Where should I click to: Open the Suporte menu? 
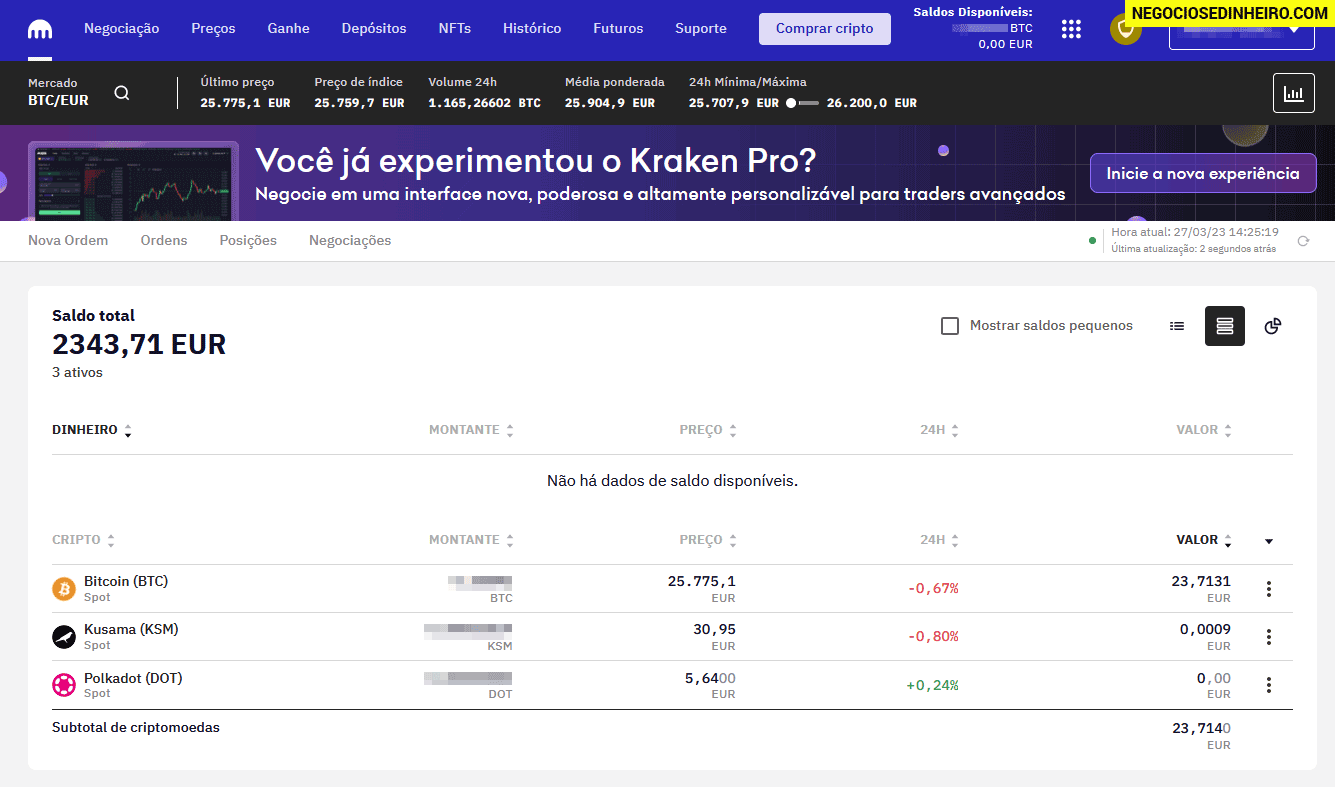click(x=701, y=29)
